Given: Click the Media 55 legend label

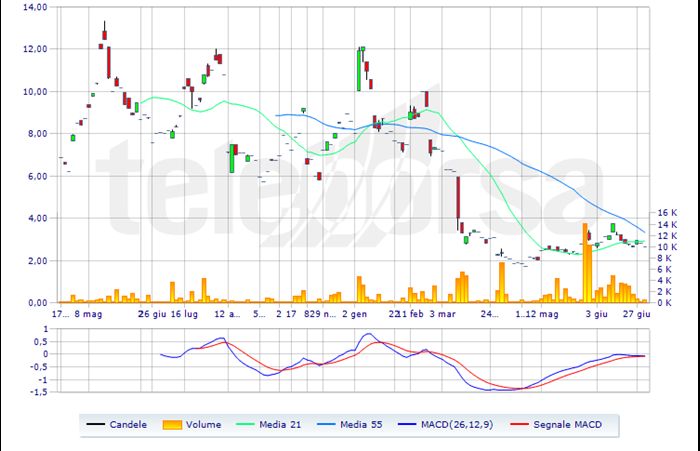Looking at the screenshot, I should [361, 424].
